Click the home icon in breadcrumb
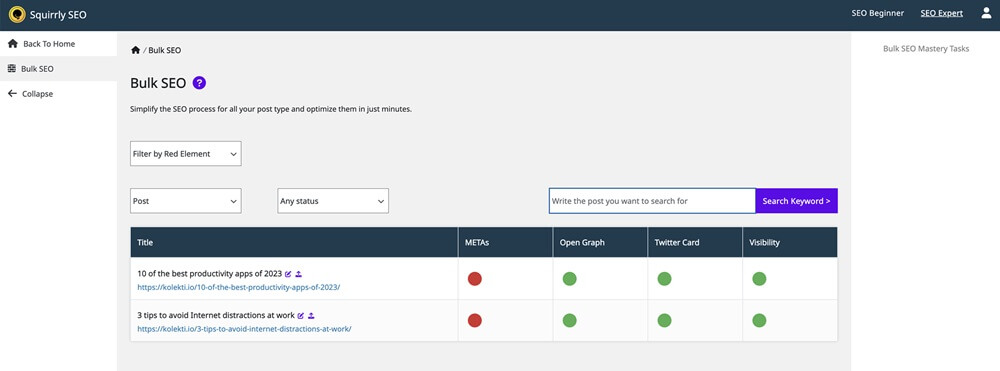 [135, 50]
